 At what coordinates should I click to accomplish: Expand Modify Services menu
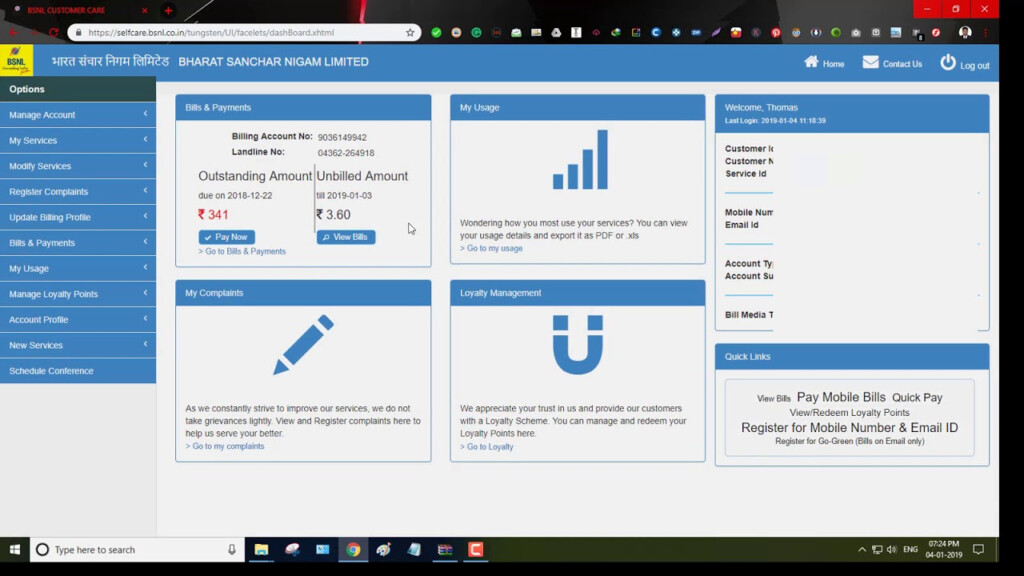point(78,166)
